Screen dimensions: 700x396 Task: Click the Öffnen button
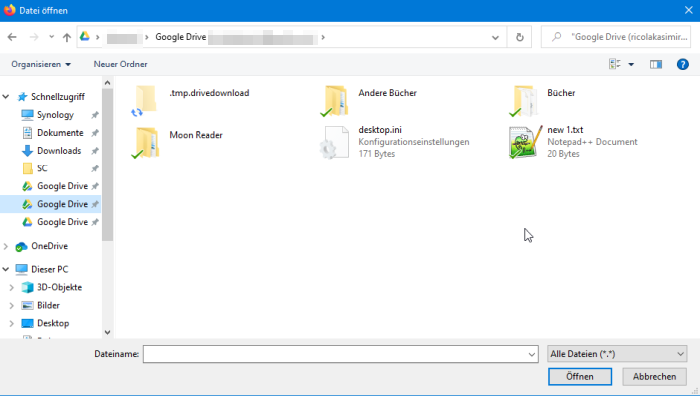(579, 376)
